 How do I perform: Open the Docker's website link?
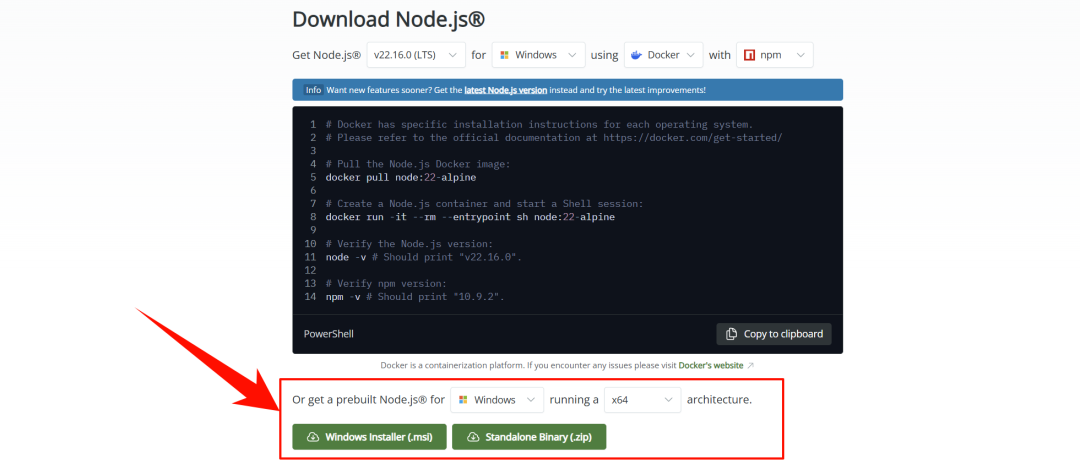click(x=711, y=366)
